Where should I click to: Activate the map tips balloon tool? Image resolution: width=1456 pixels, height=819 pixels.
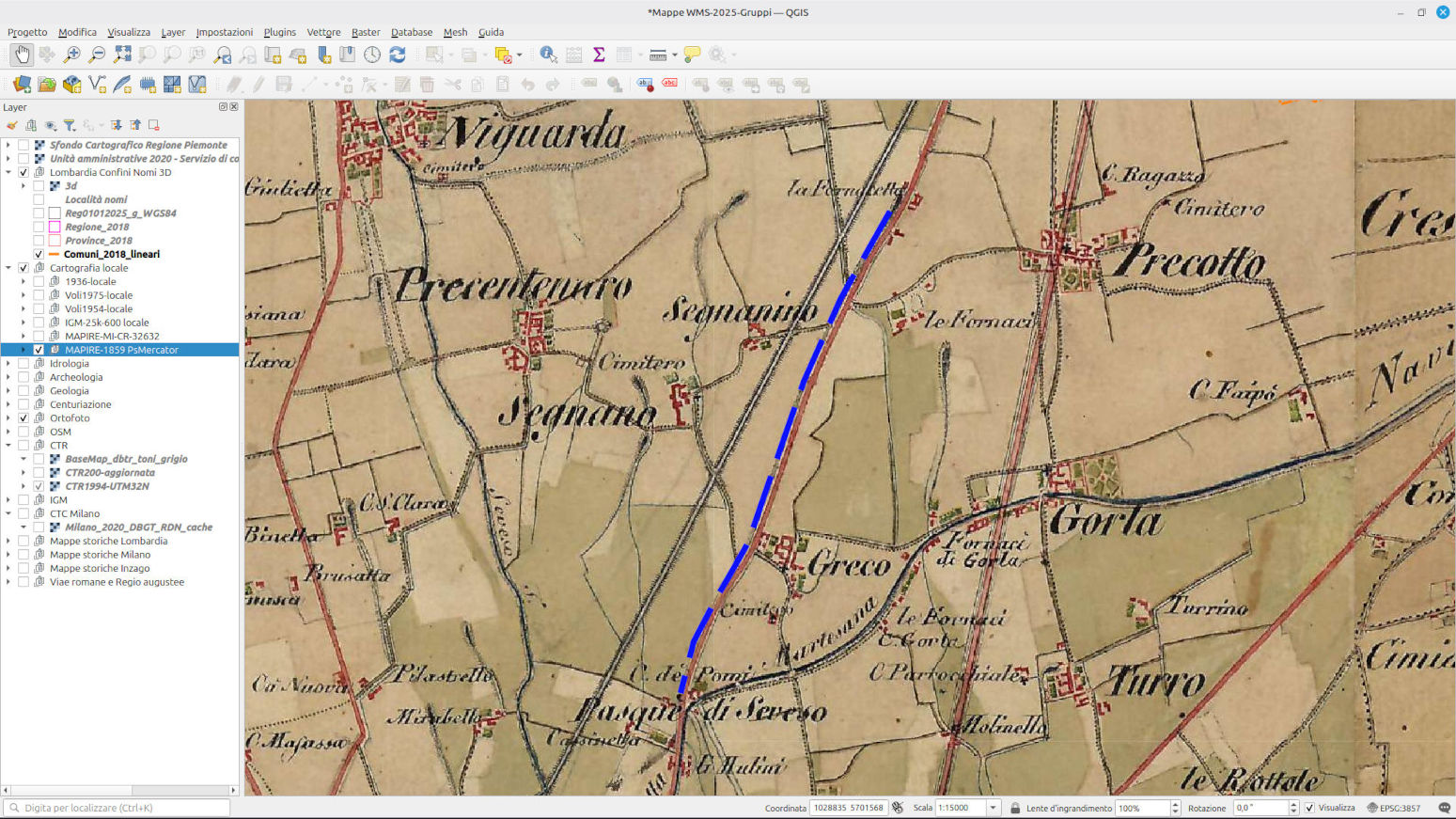[x=692, y=55]
